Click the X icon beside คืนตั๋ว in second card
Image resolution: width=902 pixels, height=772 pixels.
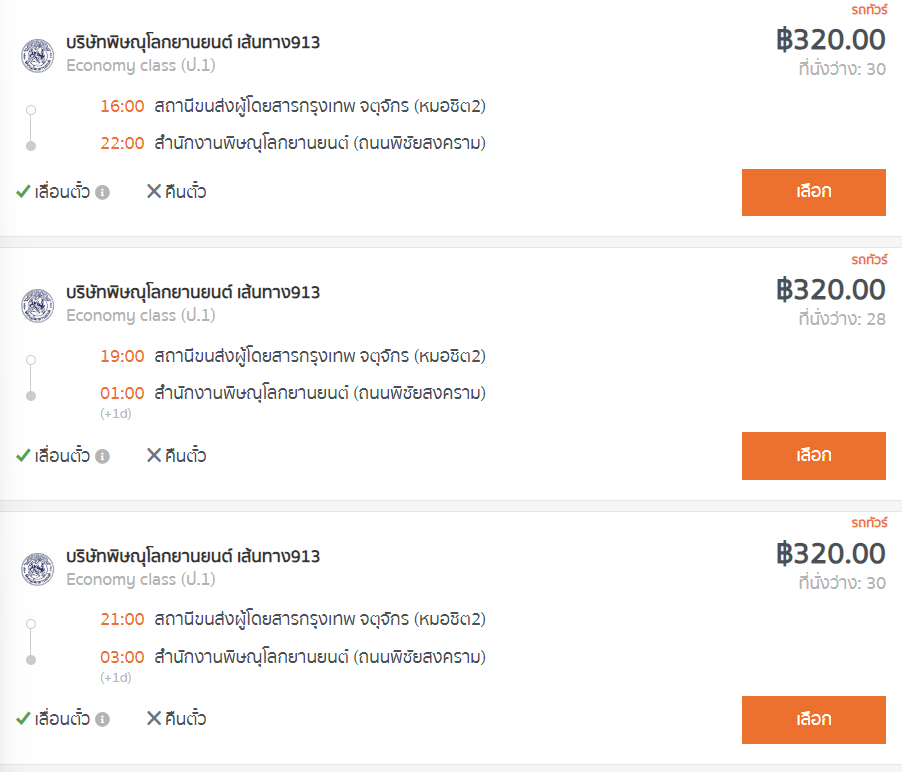[154, 456]
